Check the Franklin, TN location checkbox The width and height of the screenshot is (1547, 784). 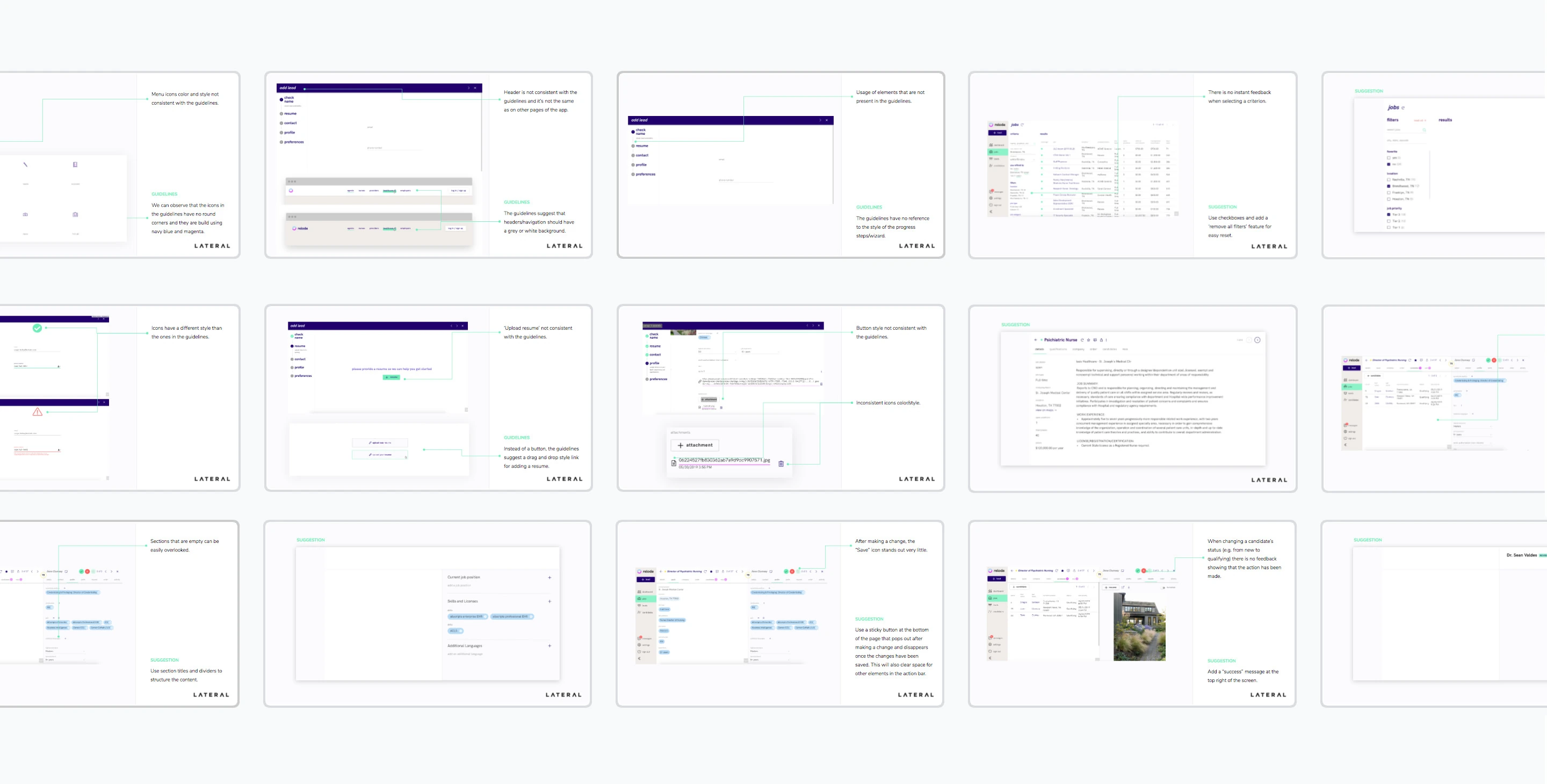[1389, 193]
